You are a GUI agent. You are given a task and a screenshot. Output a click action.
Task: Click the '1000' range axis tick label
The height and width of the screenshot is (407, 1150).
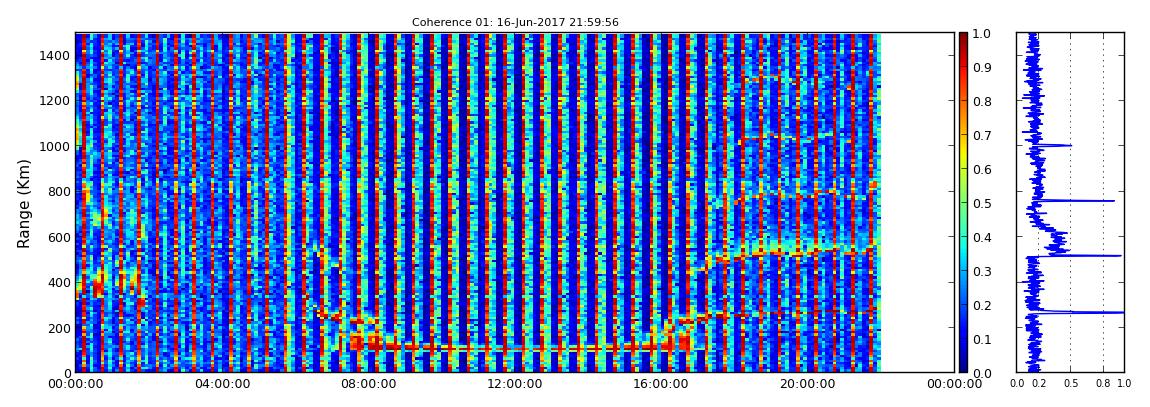tap(54, 146)
